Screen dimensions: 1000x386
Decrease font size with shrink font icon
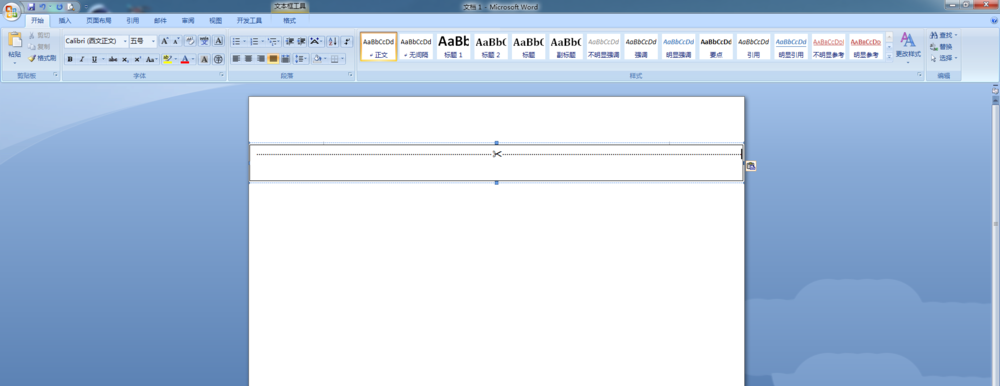pyautogui.click(x=176, y=41)
